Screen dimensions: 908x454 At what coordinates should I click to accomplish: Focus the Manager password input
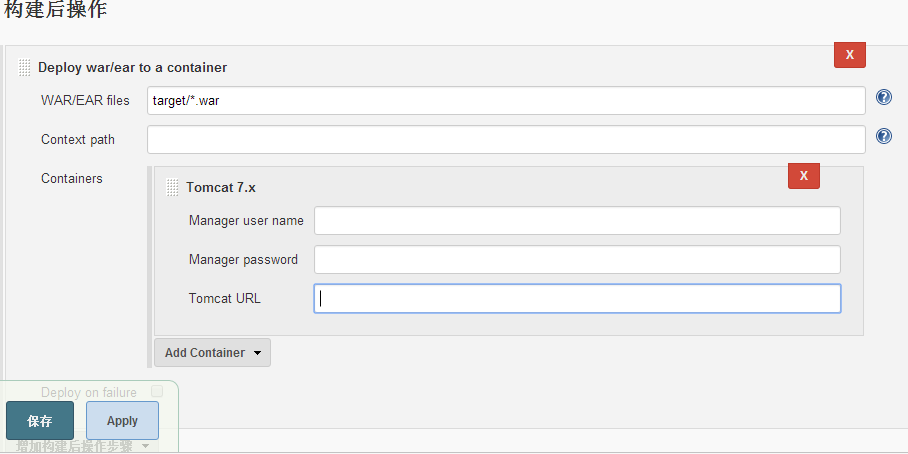577,259
